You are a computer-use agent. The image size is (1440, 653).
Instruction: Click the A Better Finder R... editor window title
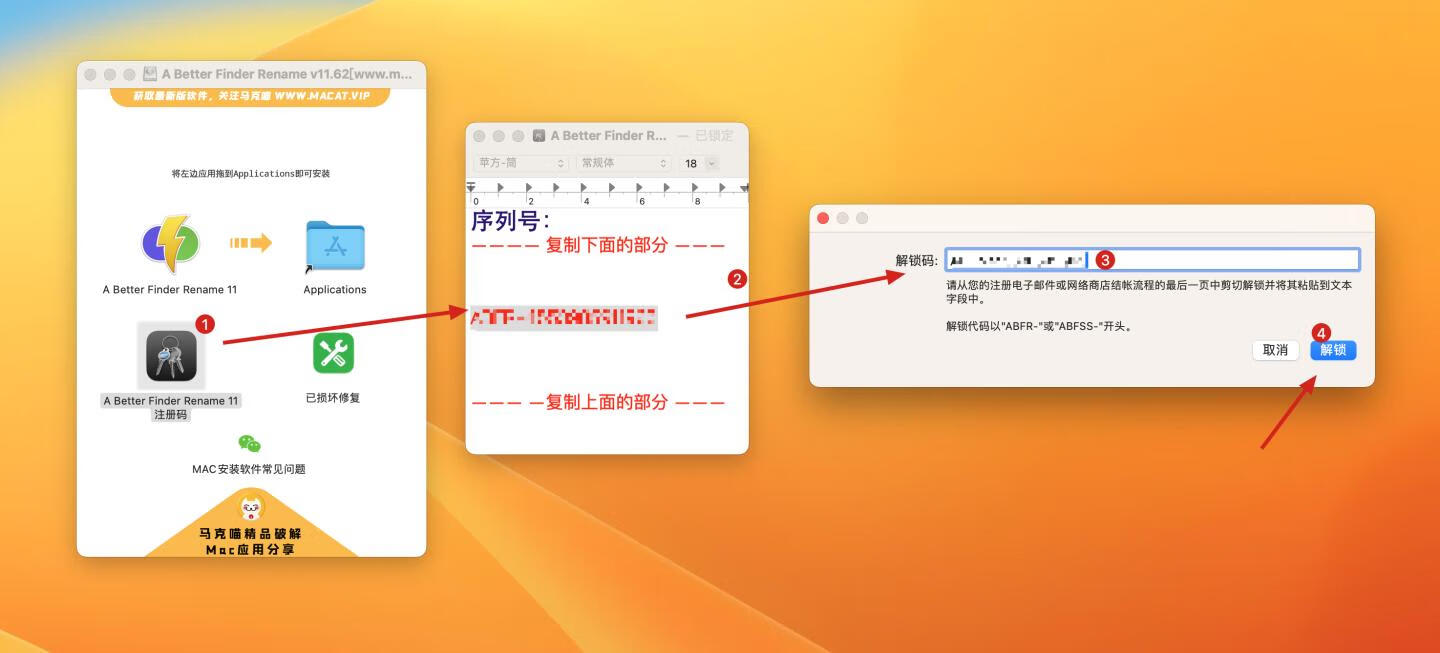(608, 135)
